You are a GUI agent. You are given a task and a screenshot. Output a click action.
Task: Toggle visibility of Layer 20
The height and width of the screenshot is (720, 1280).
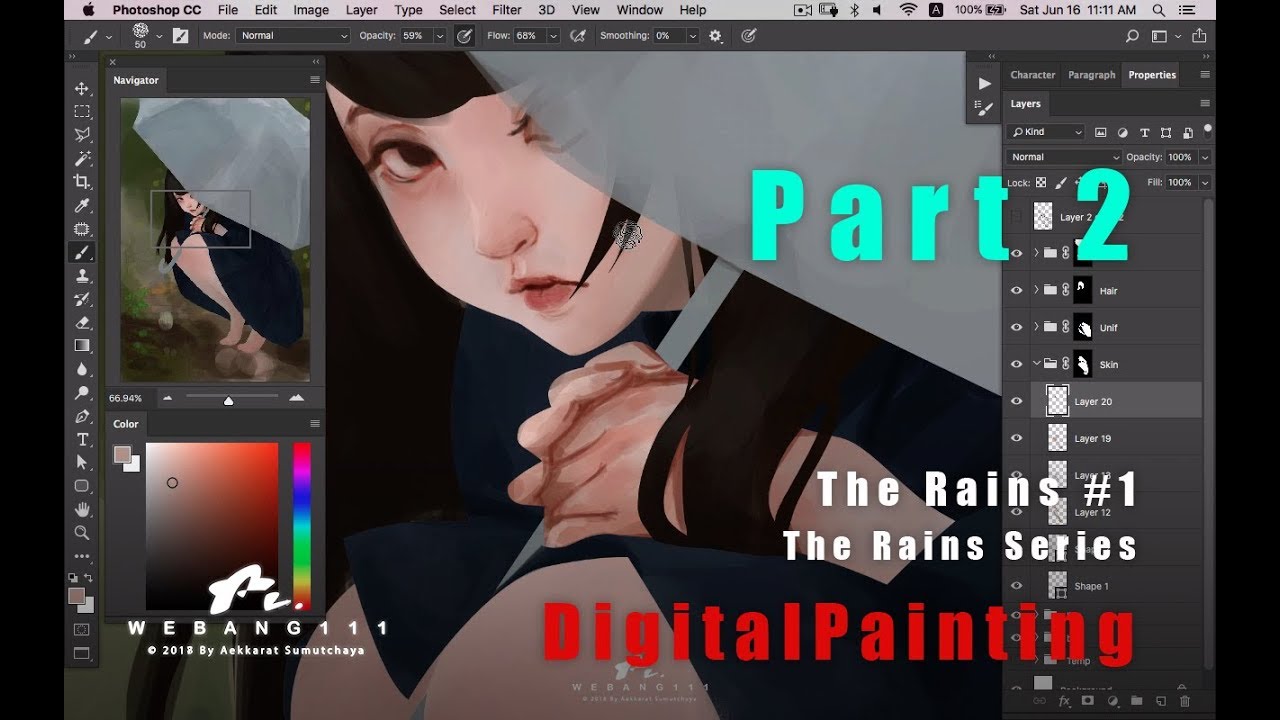pyautogui.click(x=1017, y=402)
